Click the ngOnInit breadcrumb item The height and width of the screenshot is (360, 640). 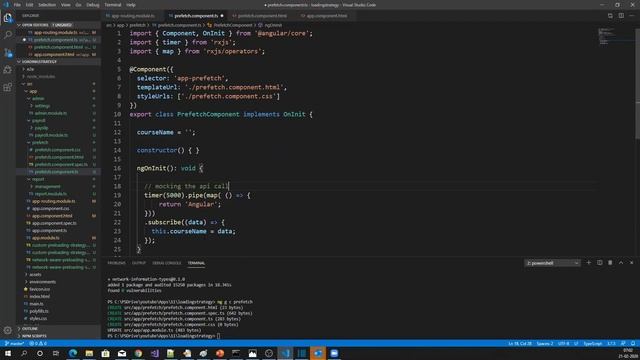273,25
